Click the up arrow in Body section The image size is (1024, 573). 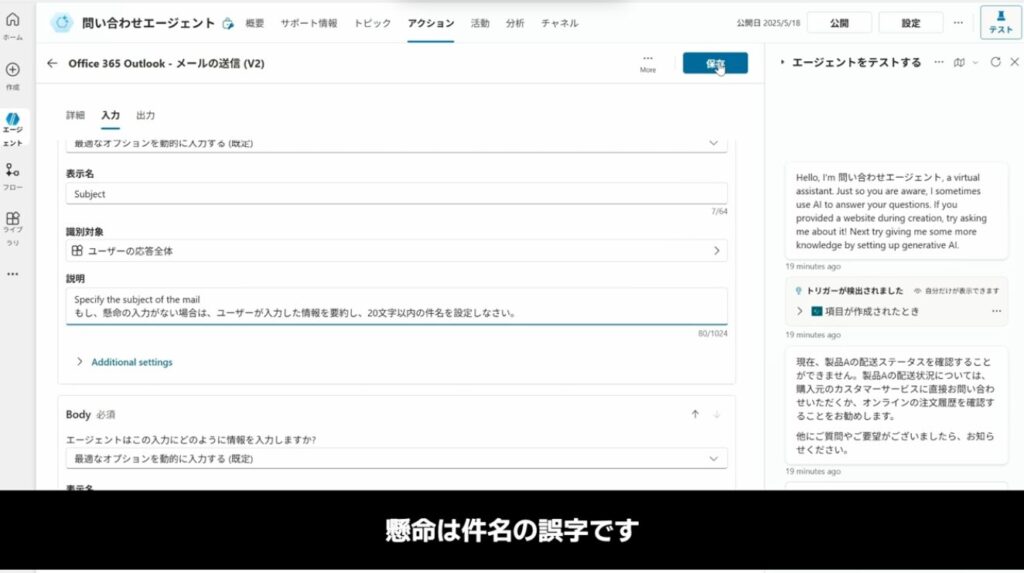coord(695,414)
